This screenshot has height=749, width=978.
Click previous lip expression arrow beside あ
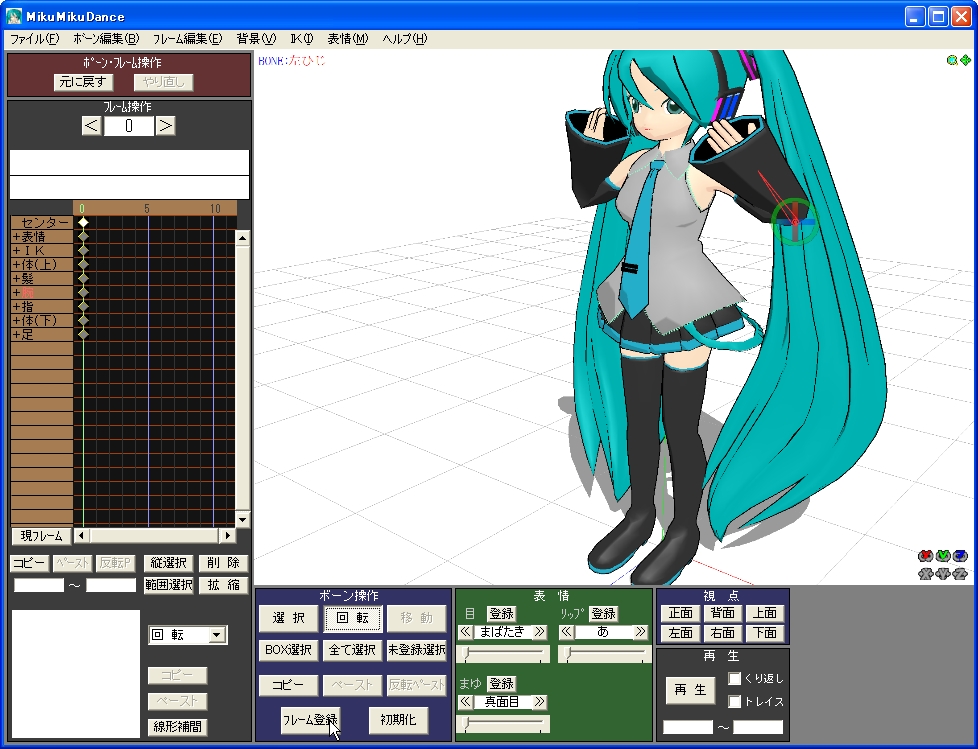click(x=566, y=632)
